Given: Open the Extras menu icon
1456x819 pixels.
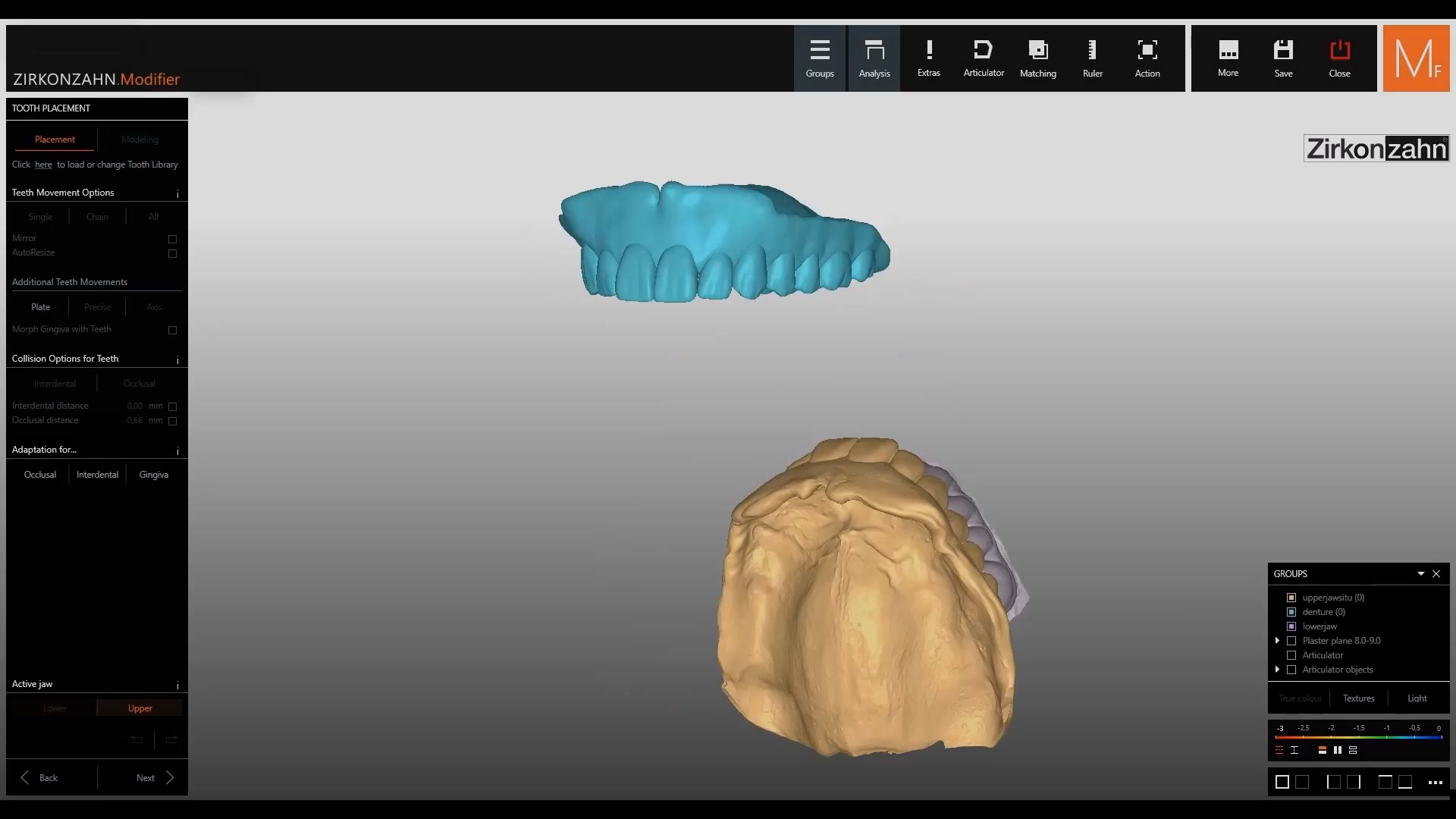Looking at the screenshot, I should click(x=929, y=58).
